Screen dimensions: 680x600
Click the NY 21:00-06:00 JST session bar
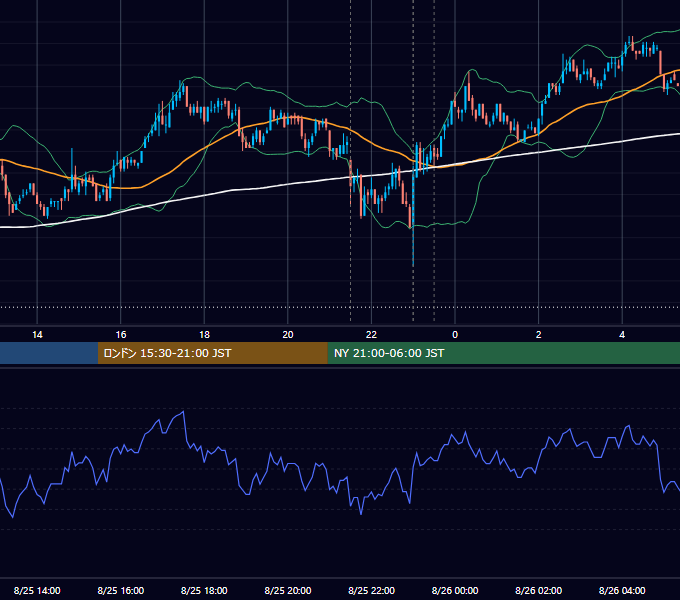tap(503, 353)
